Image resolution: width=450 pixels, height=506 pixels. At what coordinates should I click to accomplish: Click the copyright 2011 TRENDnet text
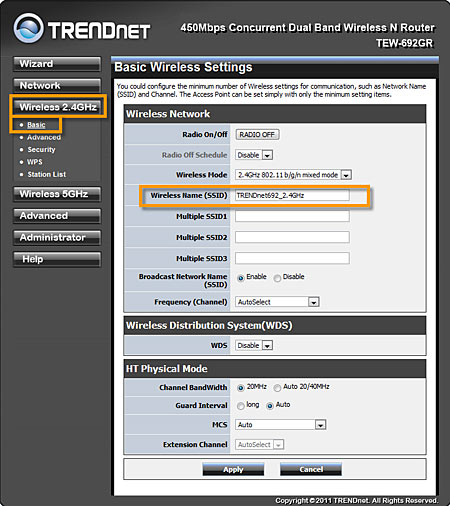(356, 500)
